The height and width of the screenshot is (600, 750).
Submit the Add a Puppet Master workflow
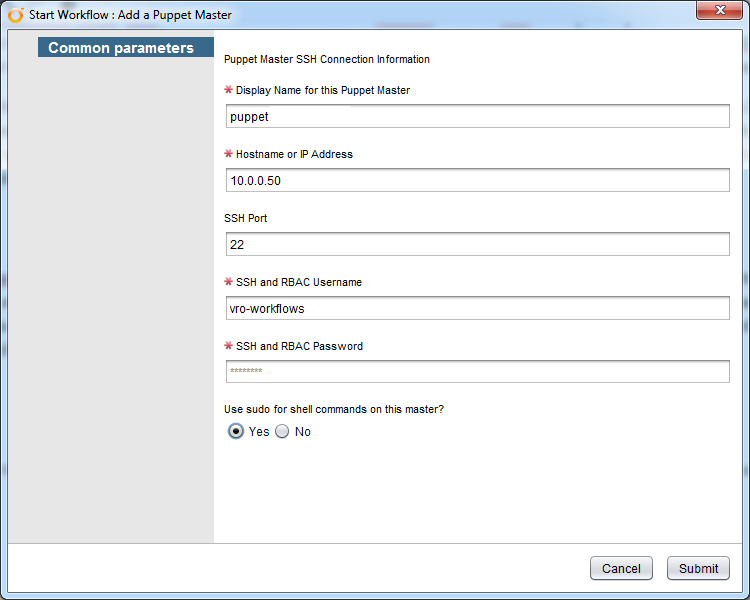click(698, 568)
